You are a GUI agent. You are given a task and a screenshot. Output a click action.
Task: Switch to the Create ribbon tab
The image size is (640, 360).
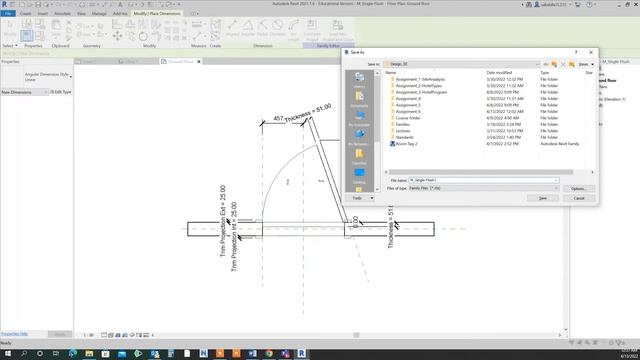coord(25,13)
